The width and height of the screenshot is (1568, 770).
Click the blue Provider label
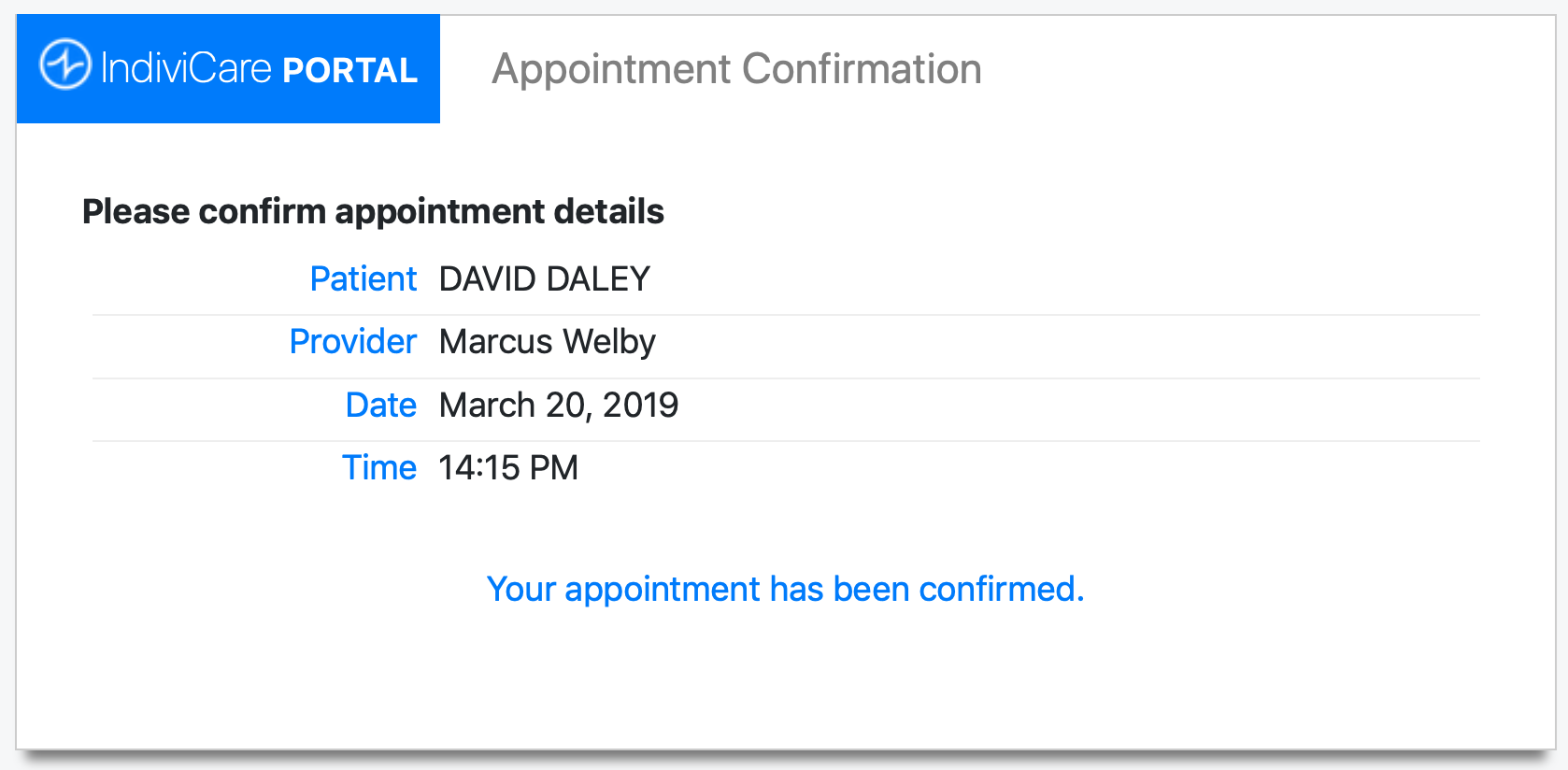pos(352,341)
